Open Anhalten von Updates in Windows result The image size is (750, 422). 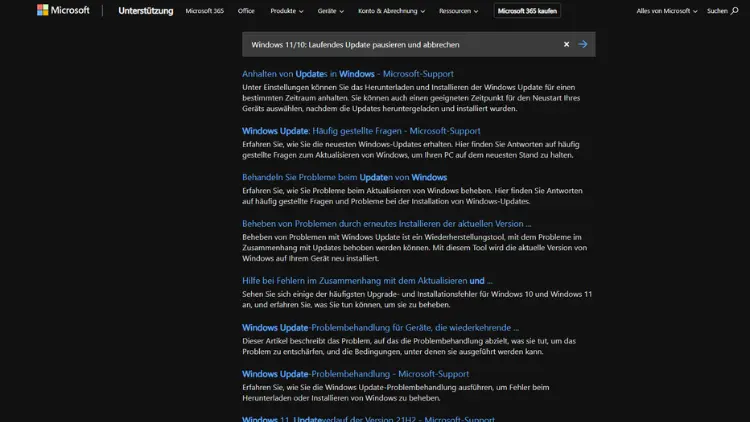click(x=348, y=74)
